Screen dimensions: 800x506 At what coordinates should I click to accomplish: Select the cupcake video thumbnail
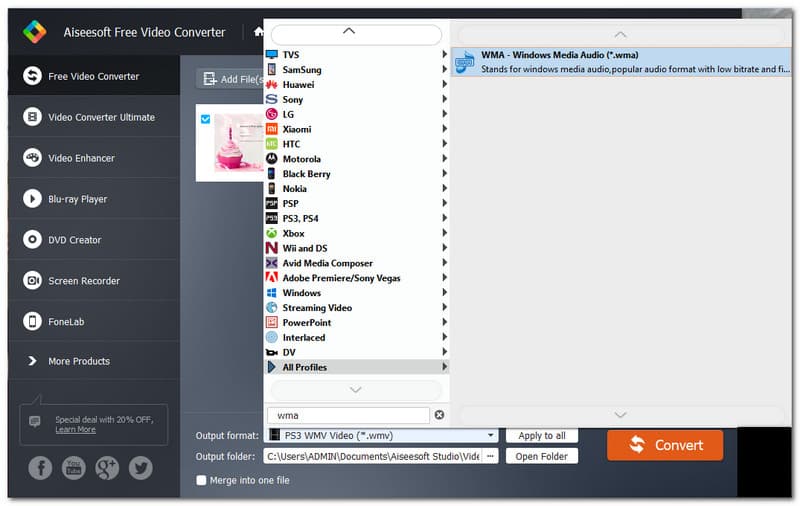[x=238, y=142]
